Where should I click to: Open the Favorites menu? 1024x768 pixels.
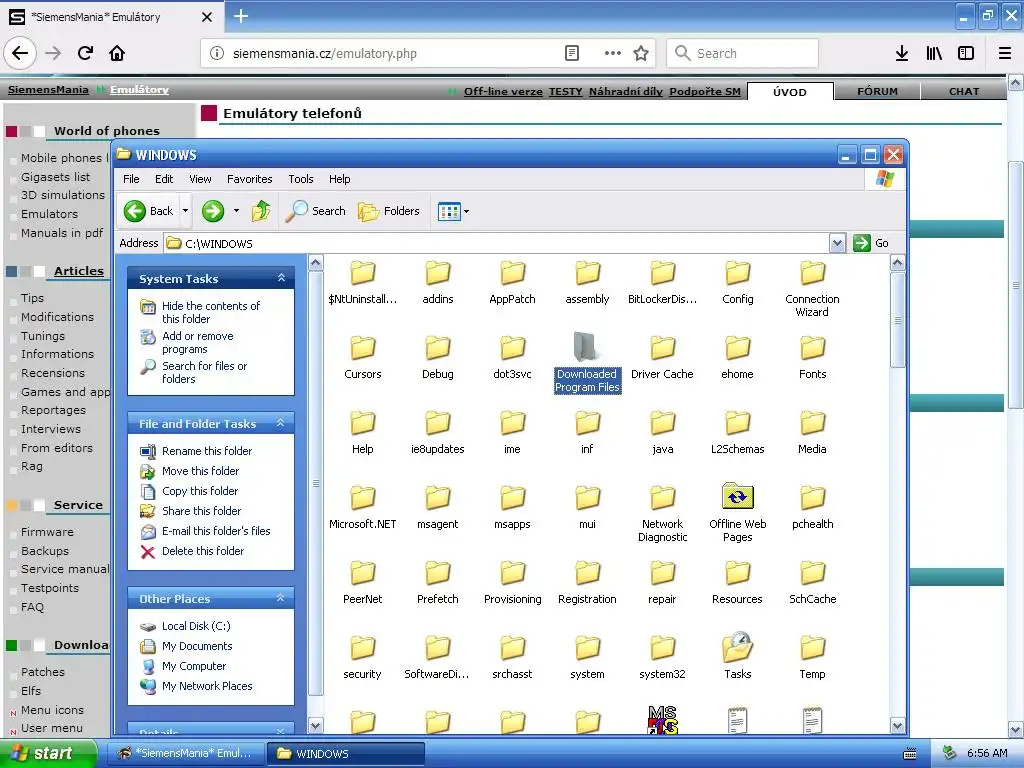(x=249, y=179)
